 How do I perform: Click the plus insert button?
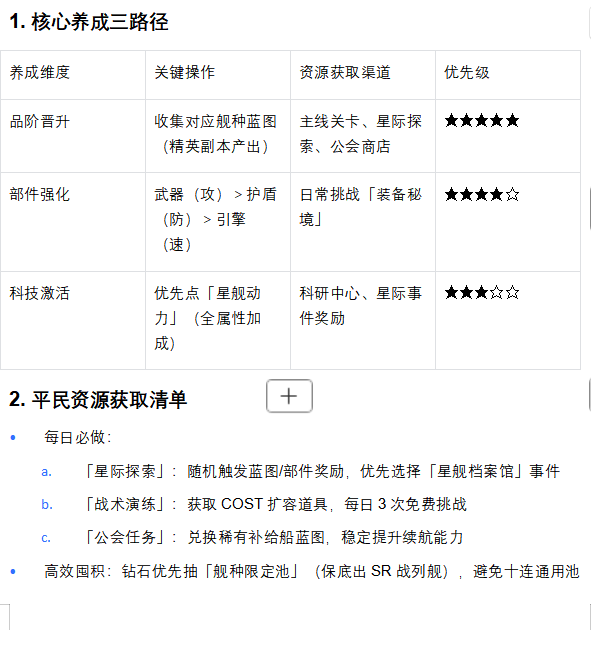click(289, 396)
